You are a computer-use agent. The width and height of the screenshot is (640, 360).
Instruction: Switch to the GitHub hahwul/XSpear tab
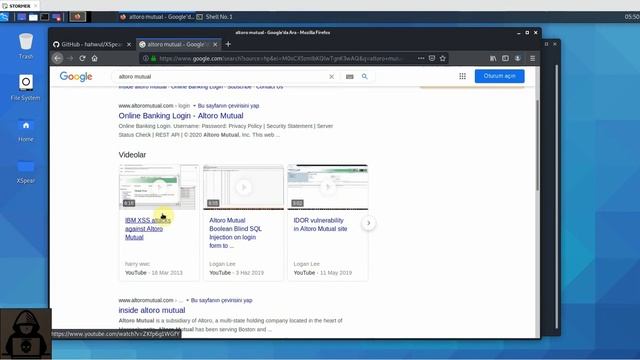[x=93, y=44]
